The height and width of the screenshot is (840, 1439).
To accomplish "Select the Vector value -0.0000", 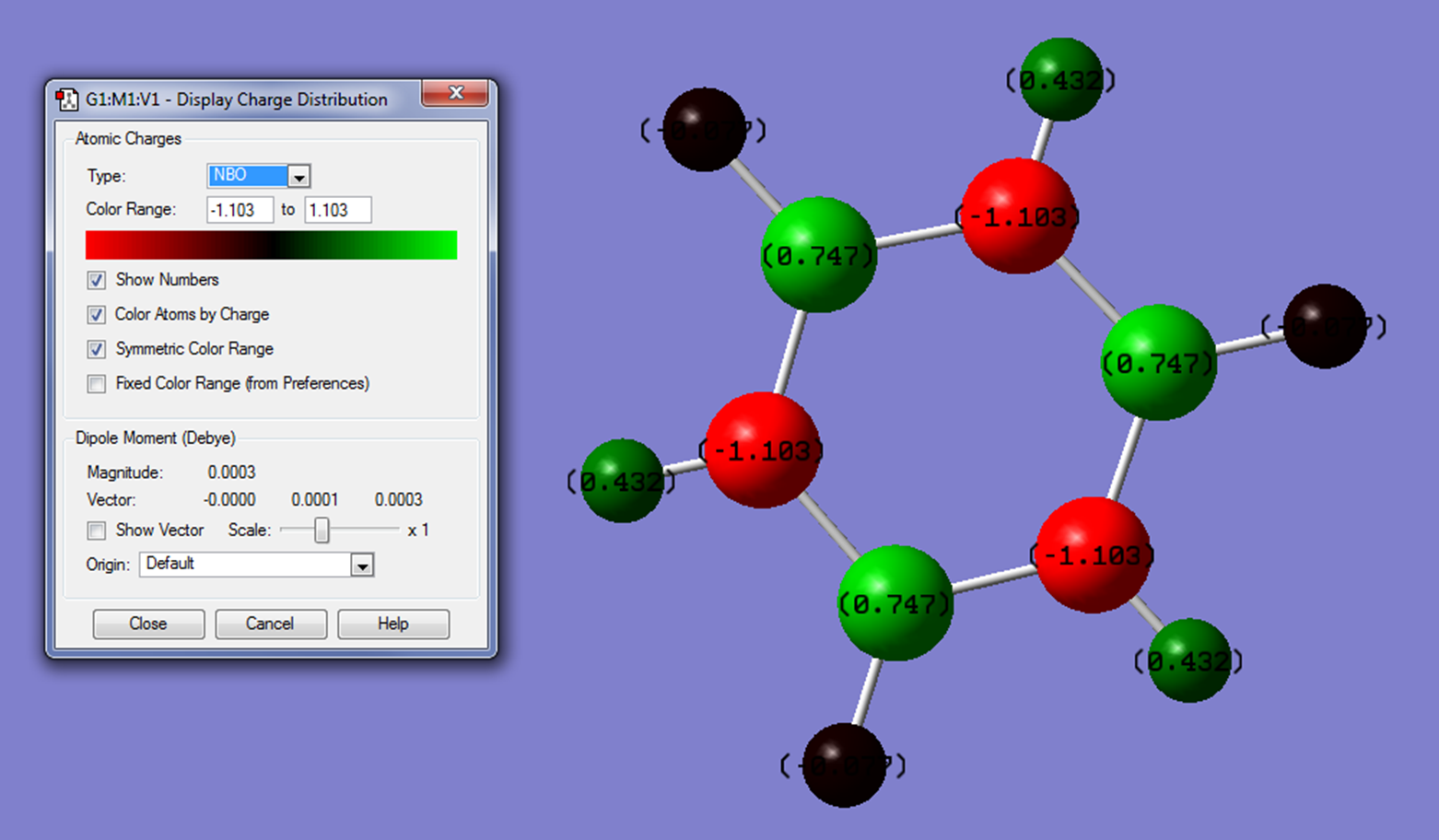I will click(229, 500).
